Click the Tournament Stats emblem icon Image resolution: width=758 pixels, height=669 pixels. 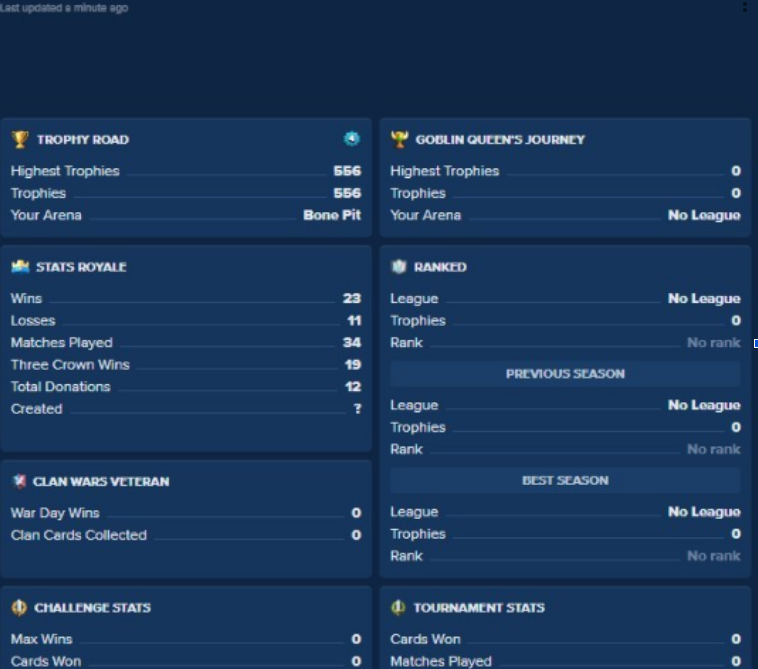pyautogui.click(x=398, y=607)
